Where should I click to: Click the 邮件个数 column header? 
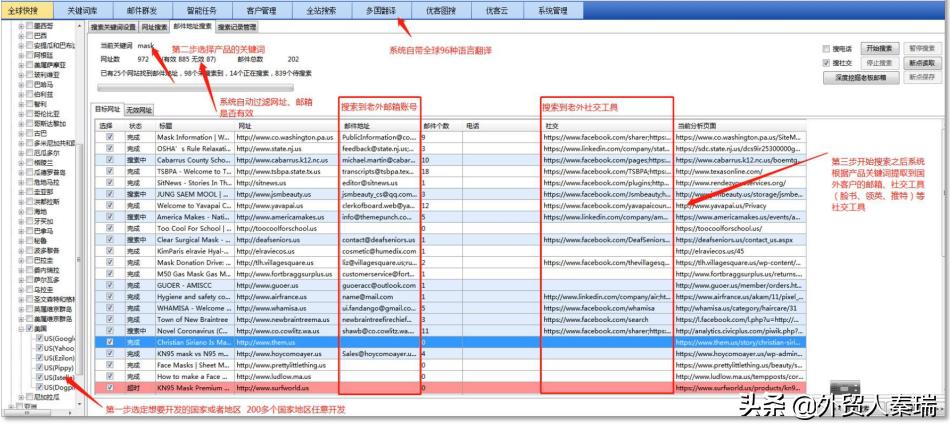(x=440, y=126)
